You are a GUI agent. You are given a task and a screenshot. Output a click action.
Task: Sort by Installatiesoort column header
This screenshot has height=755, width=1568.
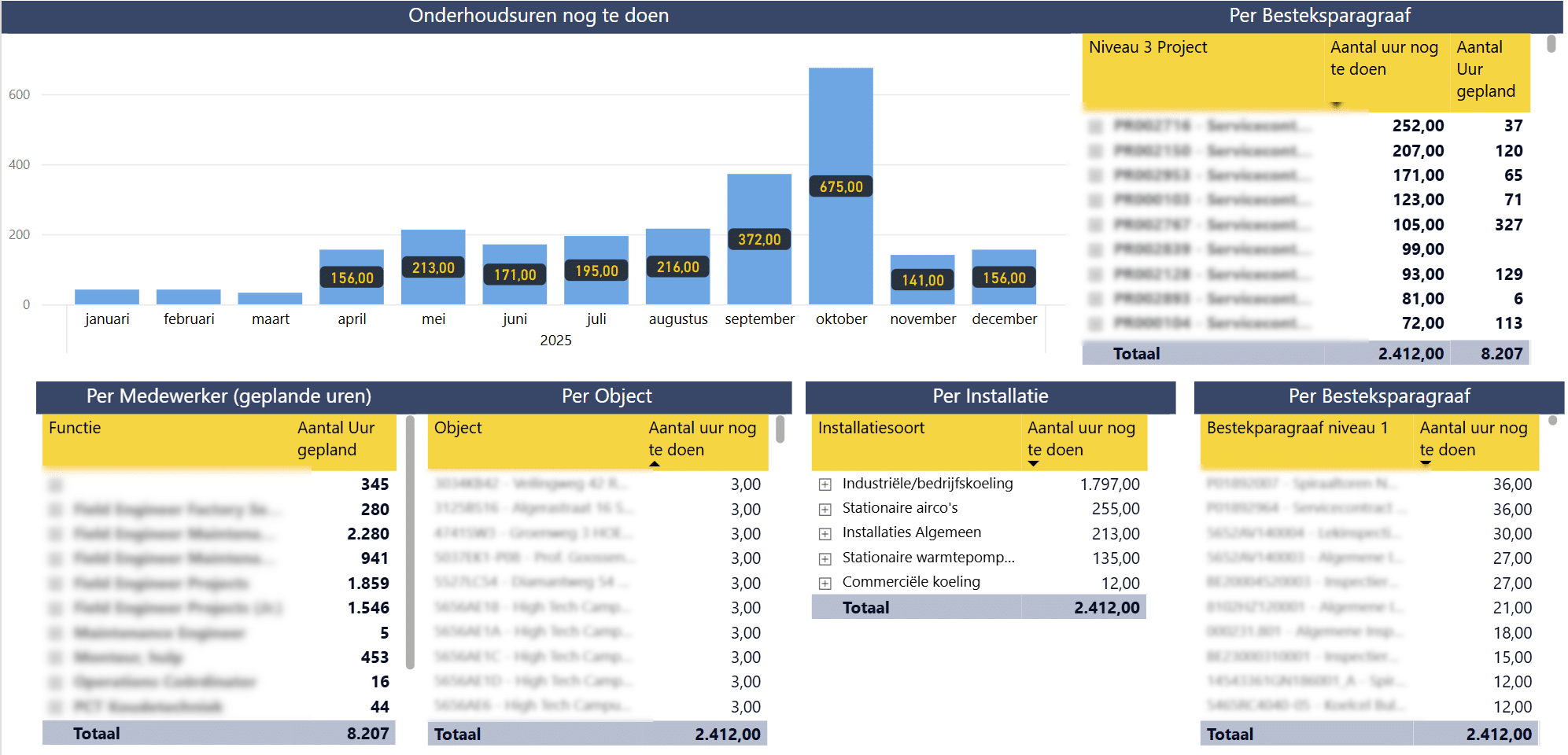click(x=871, y=428)
